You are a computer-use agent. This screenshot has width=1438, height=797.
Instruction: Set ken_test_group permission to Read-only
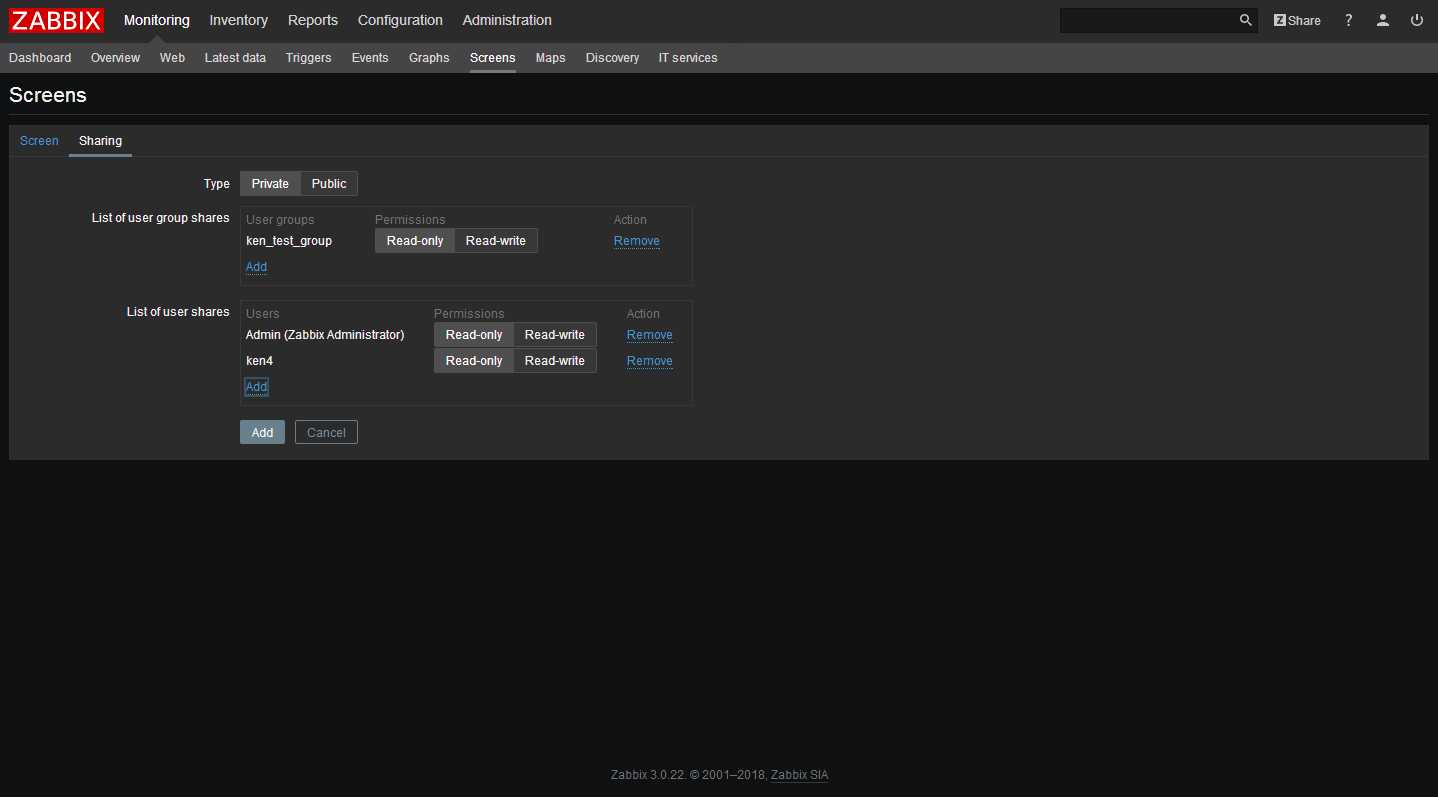[x=415, y=241]
